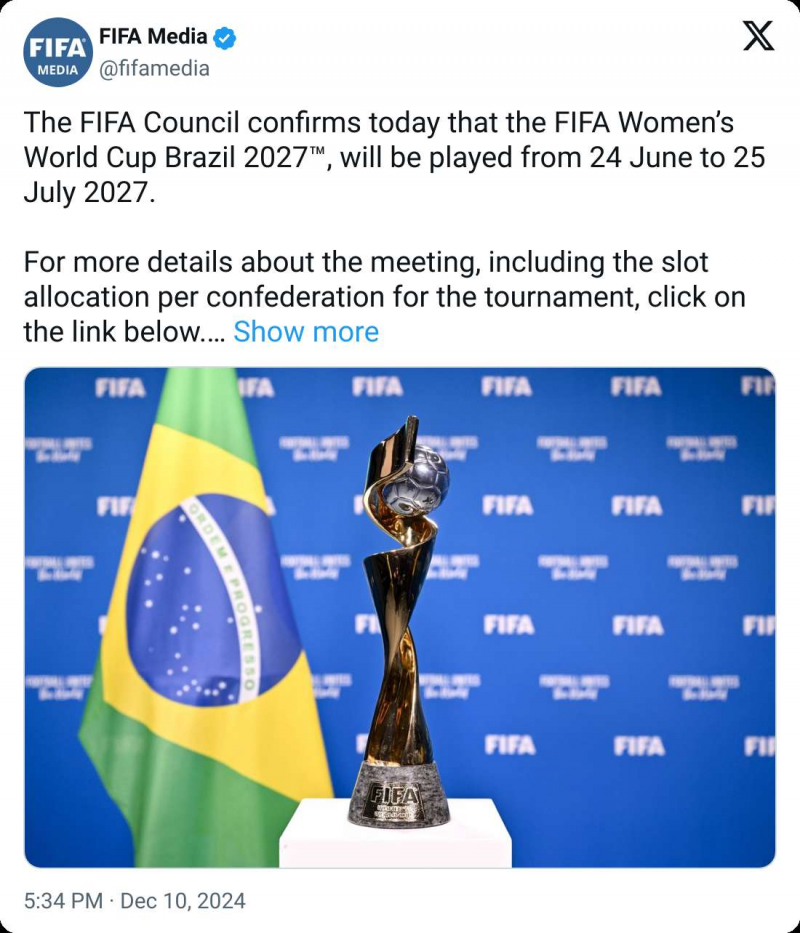Click the @fifamedia handle
The width and height of the screenshot is (800, 933).
pyautogui.click(x=154, y=68)
